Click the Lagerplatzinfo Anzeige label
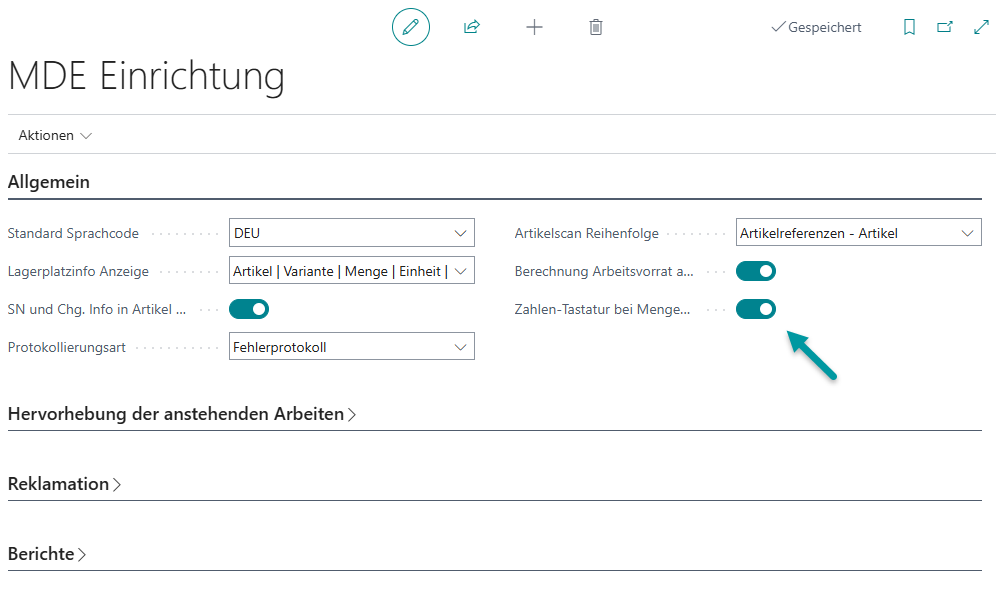This screenshot has height=590, width=996. (x=78, y=271)
